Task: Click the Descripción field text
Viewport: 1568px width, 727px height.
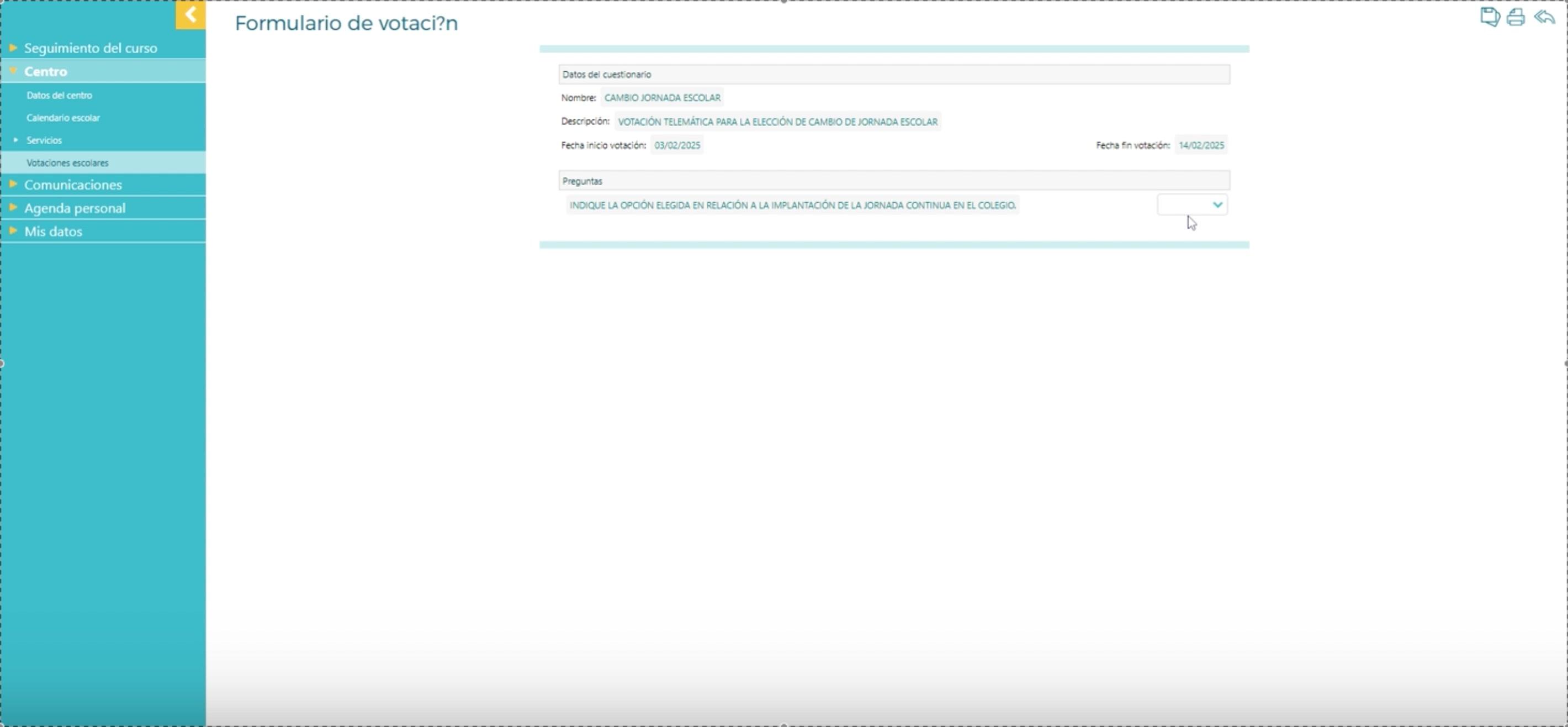Action: (777, 121)
